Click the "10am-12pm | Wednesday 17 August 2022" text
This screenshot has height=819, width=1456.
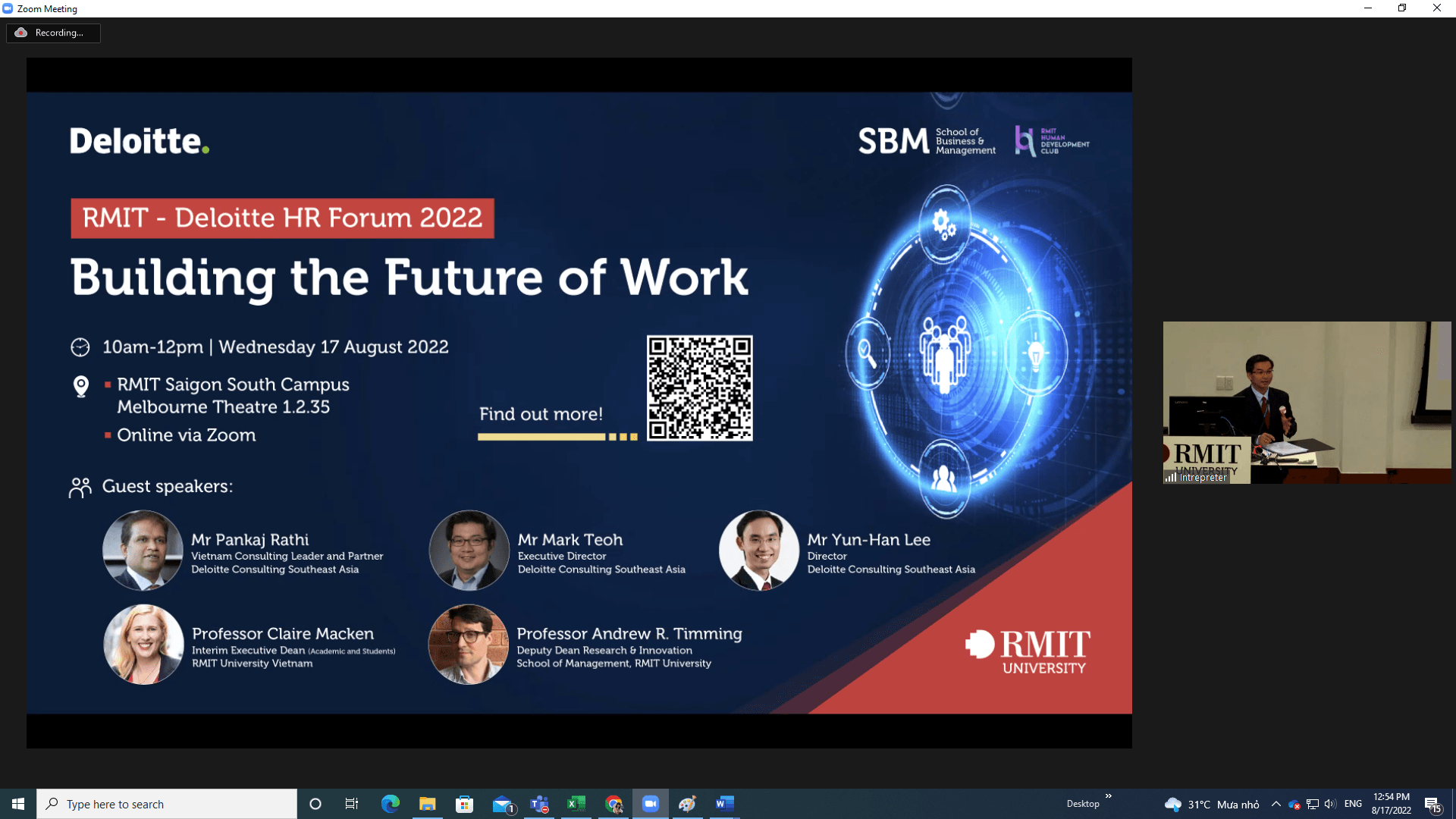pyautogui.click(x=275, y=347)
